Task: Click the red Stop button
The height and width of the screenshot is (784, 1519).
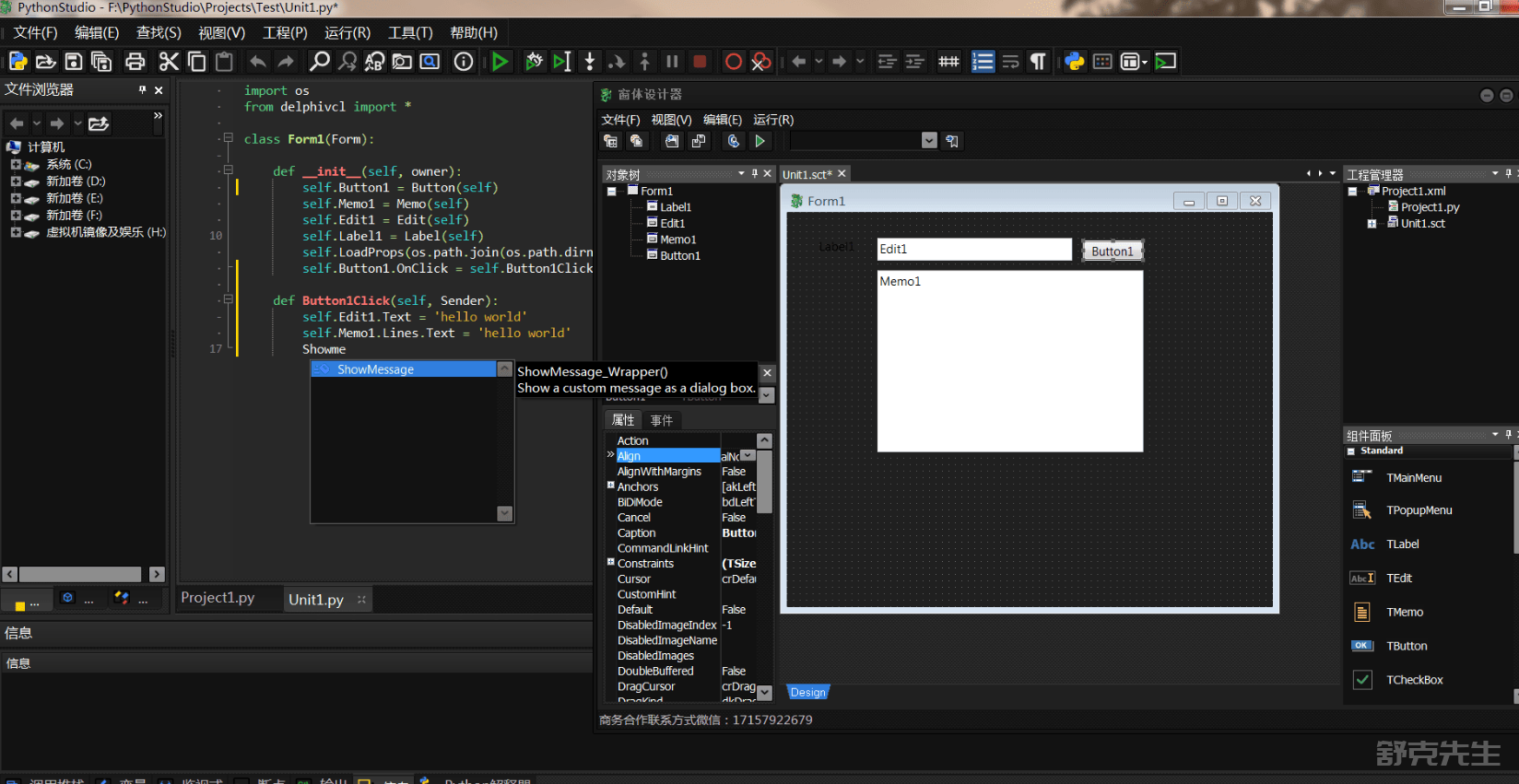Action: 700,62
